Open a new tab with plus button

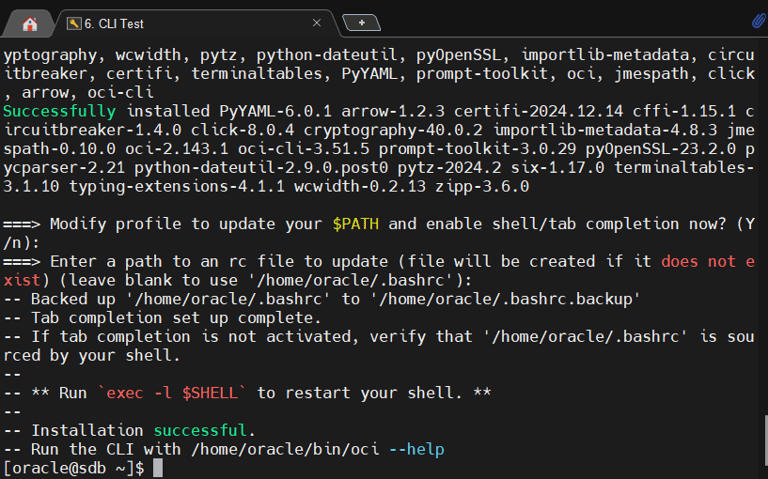click(x=361, y=23)
